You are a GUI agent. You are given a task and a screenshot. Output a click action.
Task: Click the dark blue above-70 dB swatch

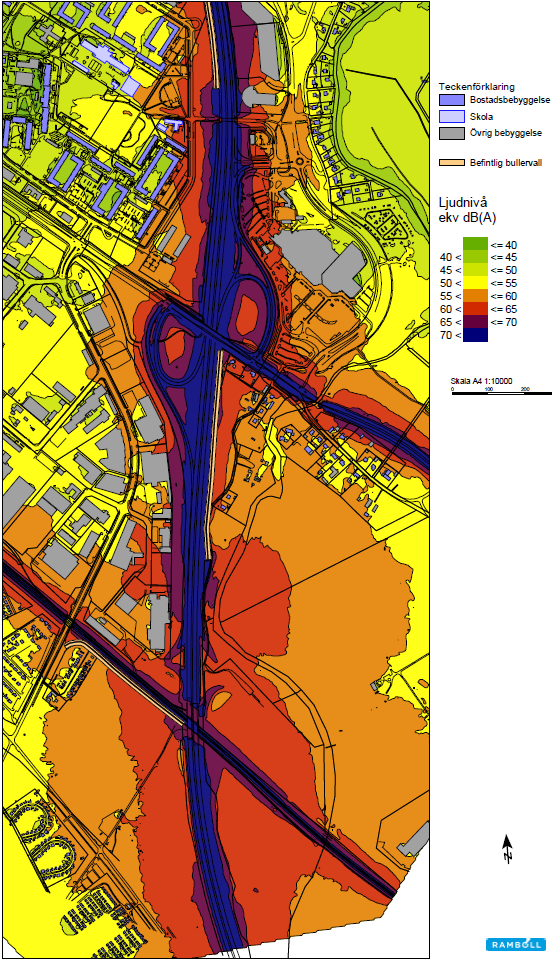click(475, 335)
